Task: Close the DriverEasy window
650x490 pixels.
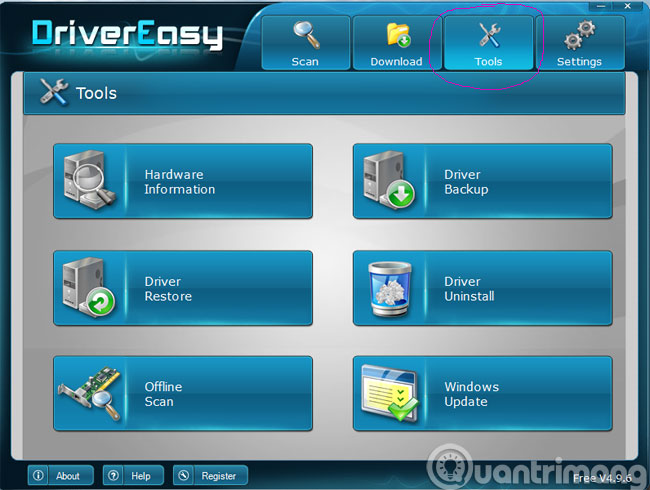Action: pos(628,6)
